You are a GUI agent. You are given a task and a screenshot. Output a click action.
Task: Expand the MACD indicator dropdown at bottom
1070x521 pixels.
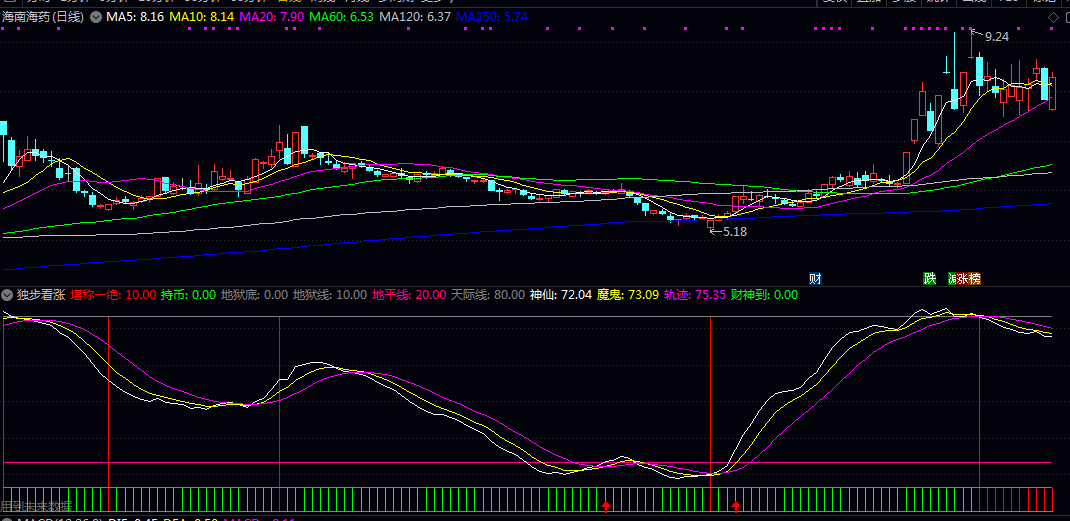pos(8,519)
